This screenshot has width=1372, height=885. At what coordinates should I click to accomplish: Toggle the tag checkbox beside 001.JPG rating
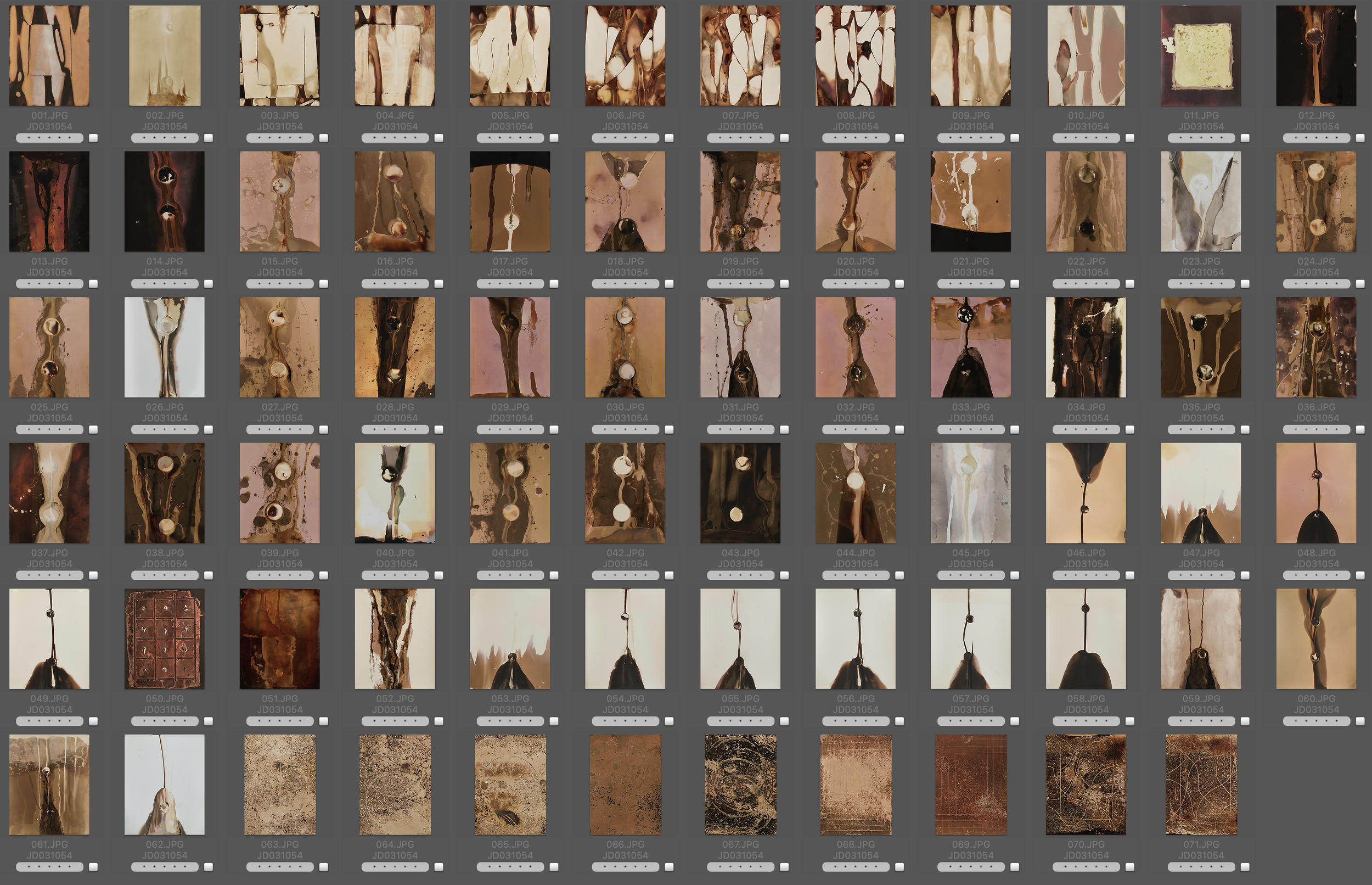point(94,138)
